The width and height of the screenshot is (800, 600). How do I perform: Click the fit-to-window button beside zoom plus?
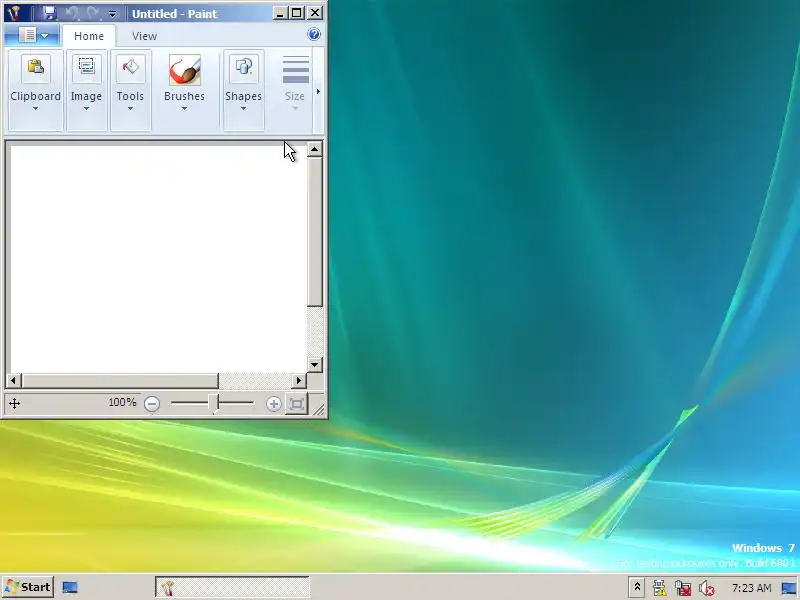click(x=296, y=404)
